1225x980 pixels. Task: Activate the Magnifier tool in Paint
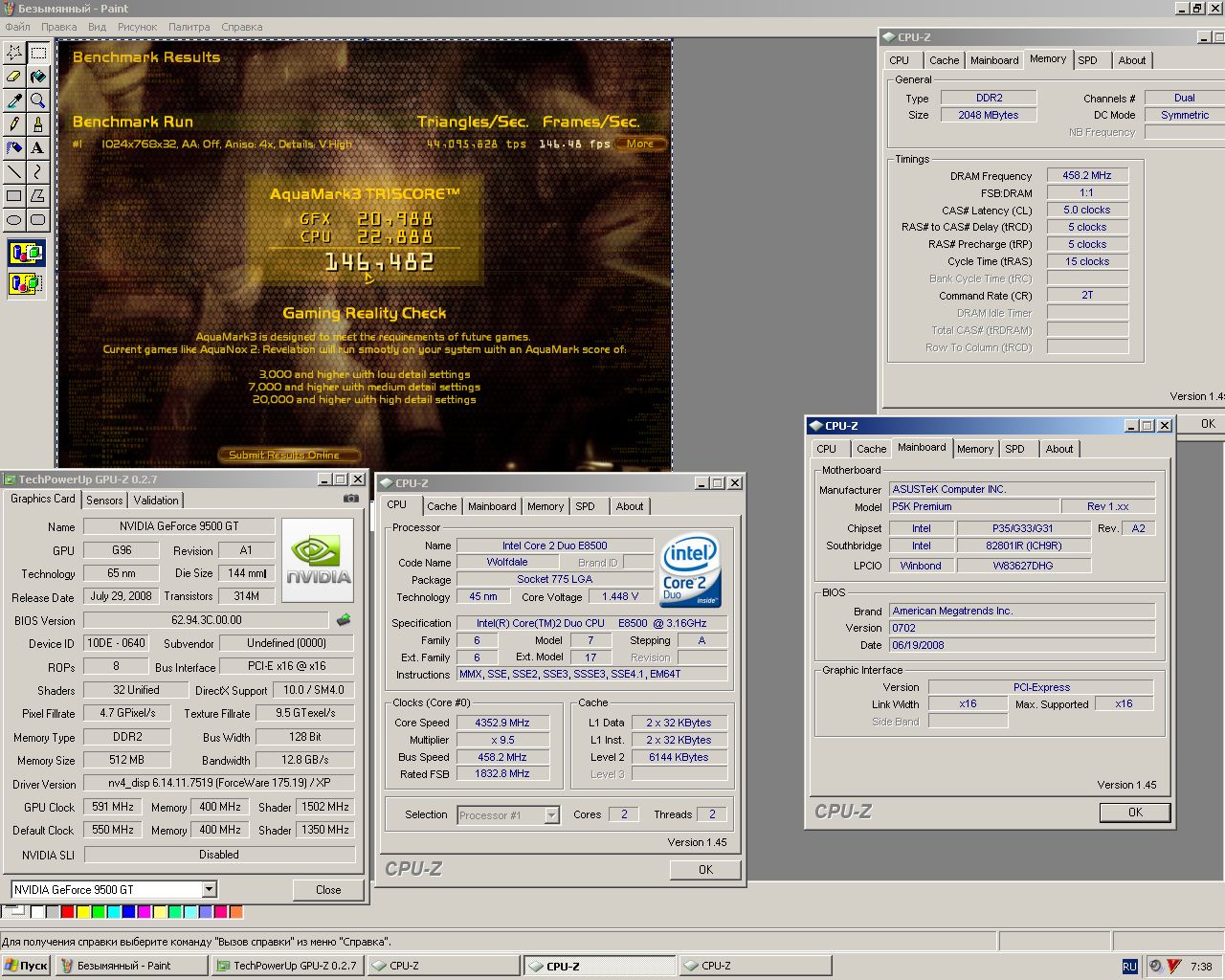pos(38,100)
